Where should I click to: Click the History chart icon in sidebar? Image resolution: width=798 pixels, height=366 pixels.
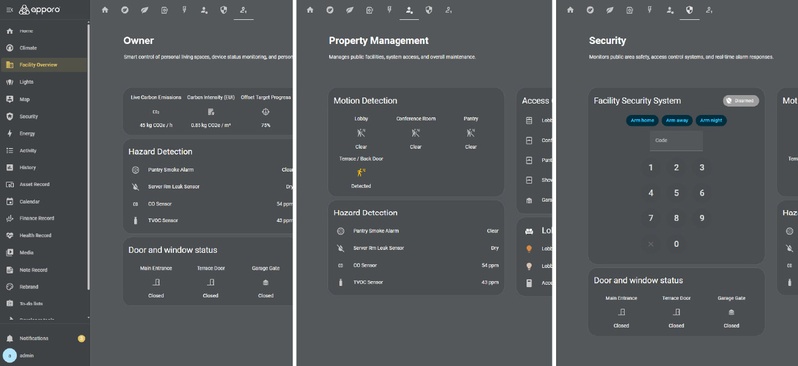tap(9, 167)
